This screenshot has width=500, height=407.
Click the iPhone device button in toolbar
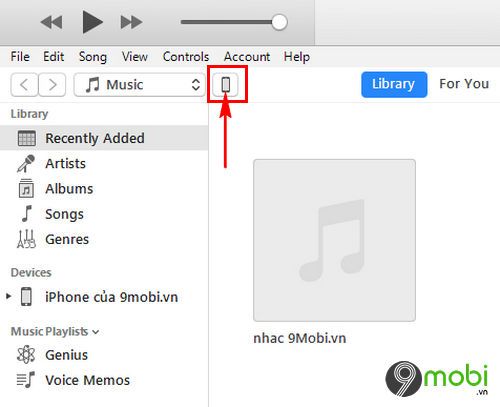pos(226,84)
